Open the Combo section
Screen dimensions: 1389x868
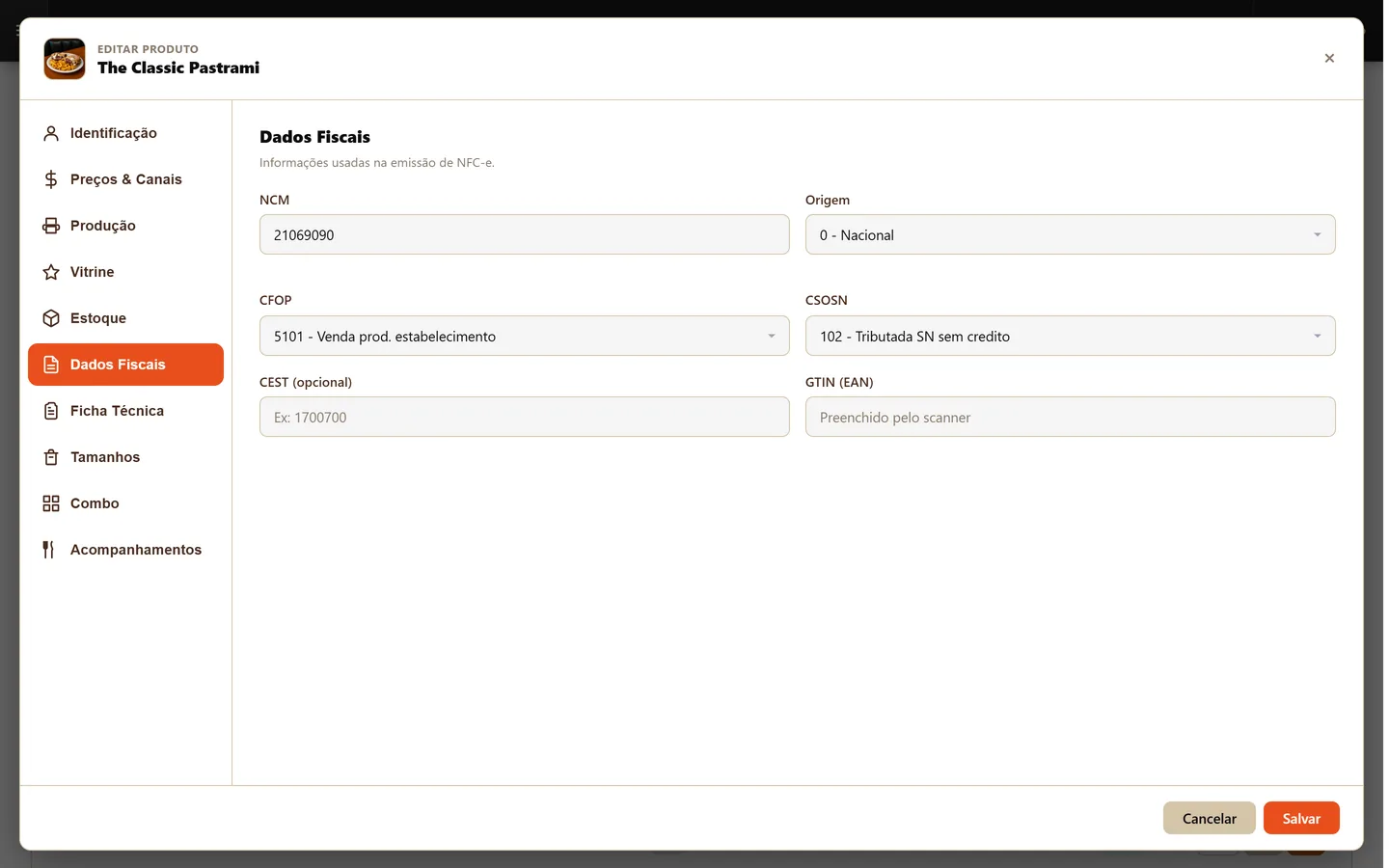point(125,503)
